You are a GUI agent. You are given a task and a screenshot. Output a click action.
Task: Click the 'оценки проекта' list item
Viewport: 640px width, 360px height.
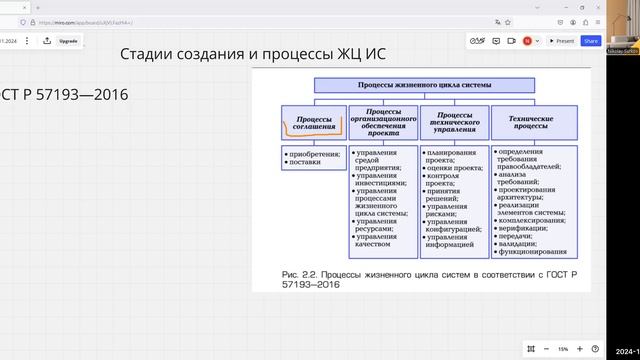click(453, 168)
